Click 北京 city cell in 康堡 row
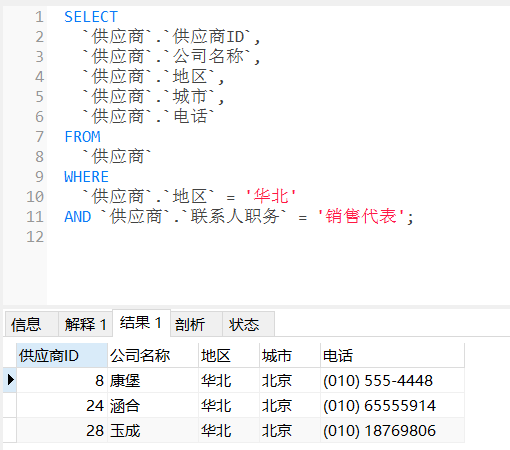The image size is (510, 450). [x=290, y=380]
